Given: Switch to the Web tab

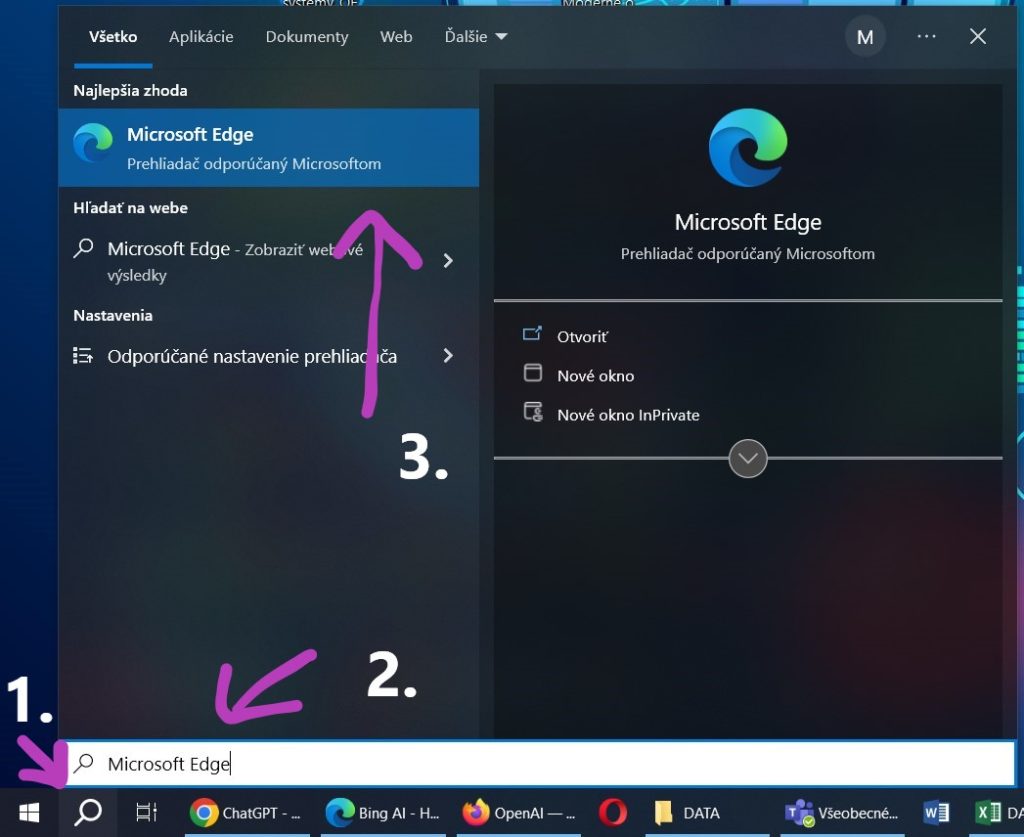Looking at the screenshot, I should point(396,37).
